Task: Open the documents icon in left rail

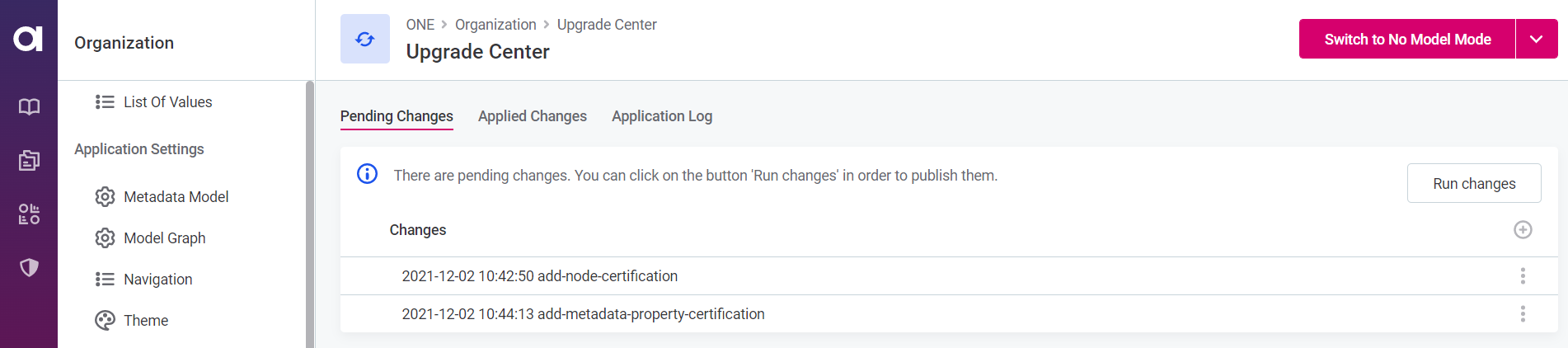Action: click(29, 160)
